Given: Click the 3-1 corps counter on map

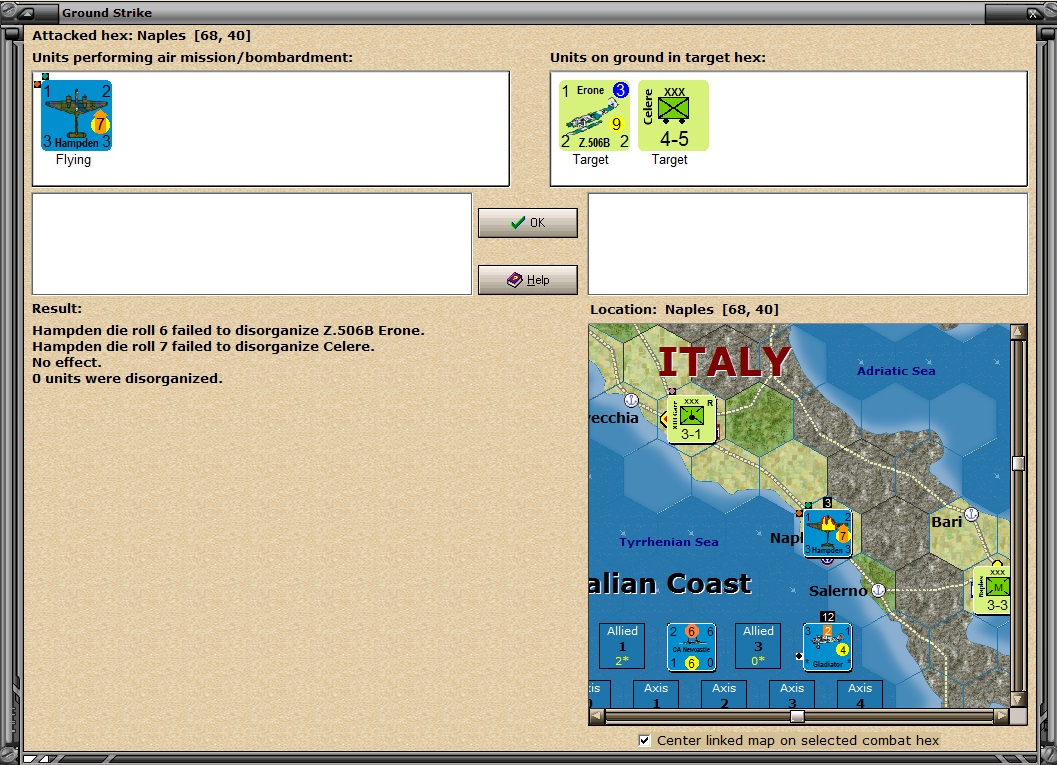Looking at the screenshot, I should (691, 420).
